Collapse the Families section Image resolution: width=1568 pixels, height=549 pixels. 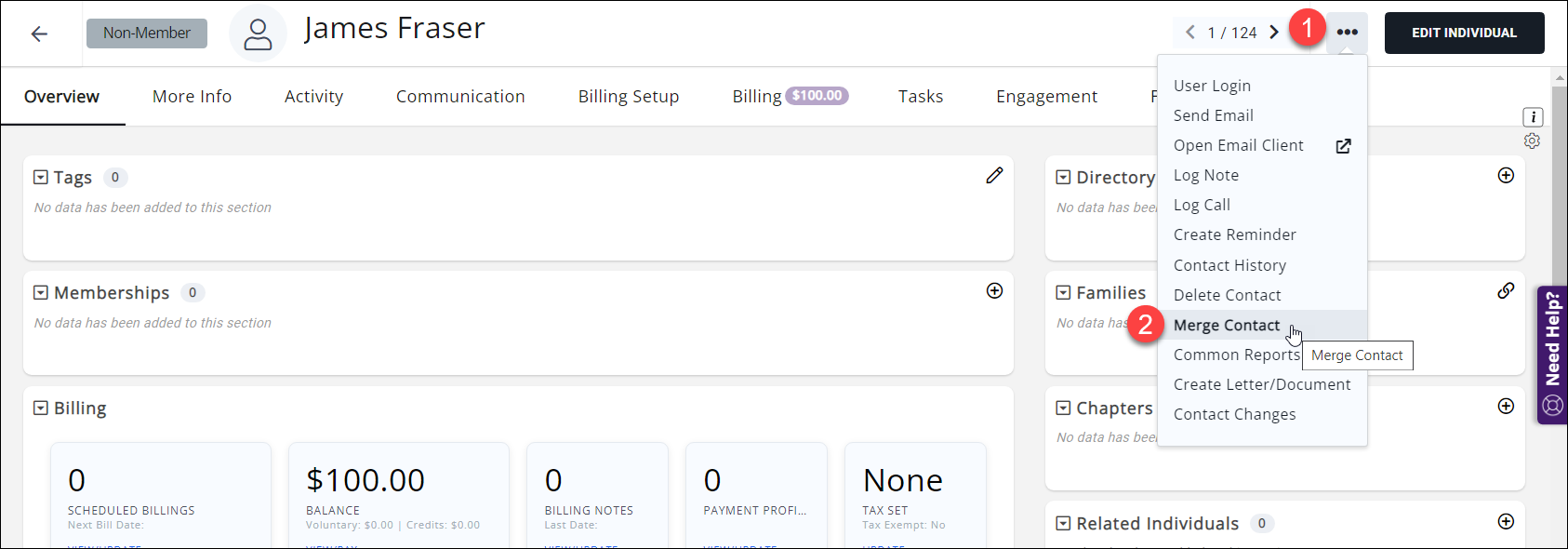(1064, 292)
